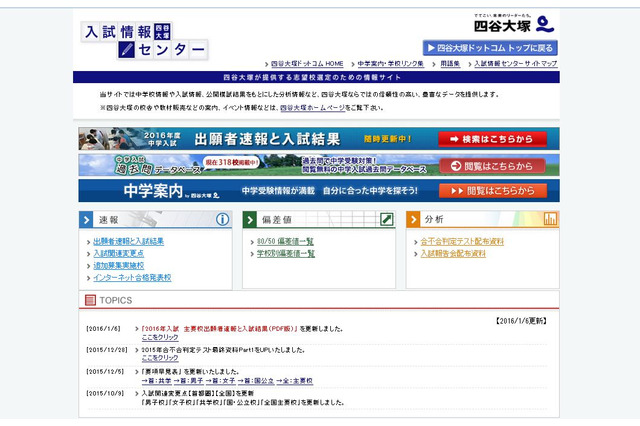This screenshot has width=640, height=426.
Task: Click 閲覧はこちらから on the 中学案内 banner
Action: coord(493,191)
